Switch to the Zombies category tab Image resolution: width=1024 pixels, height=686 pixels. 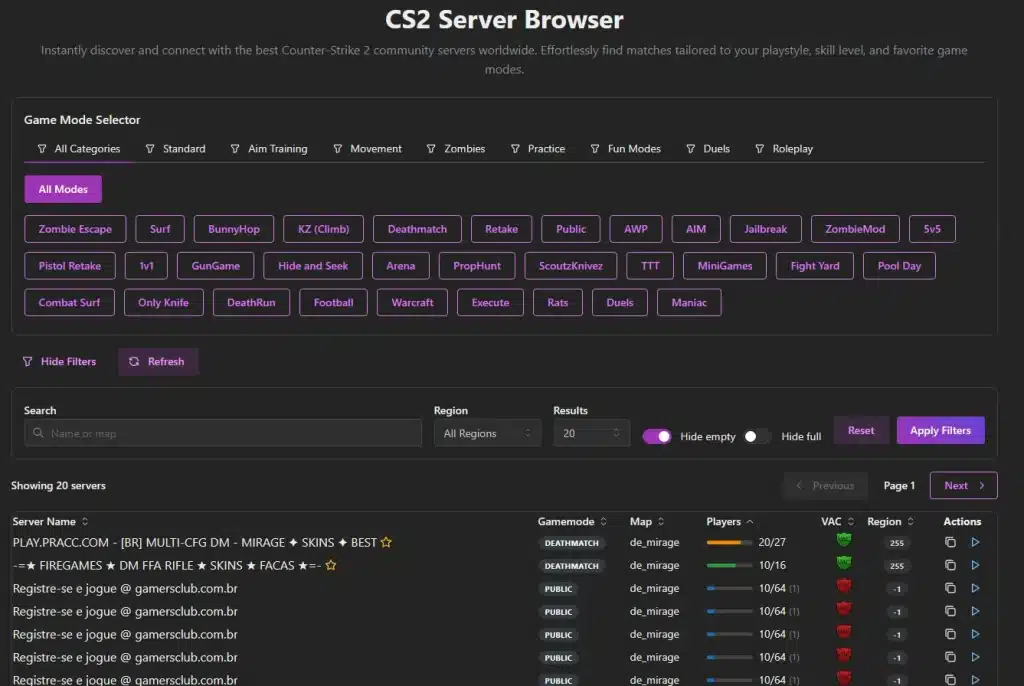[456, 148]
